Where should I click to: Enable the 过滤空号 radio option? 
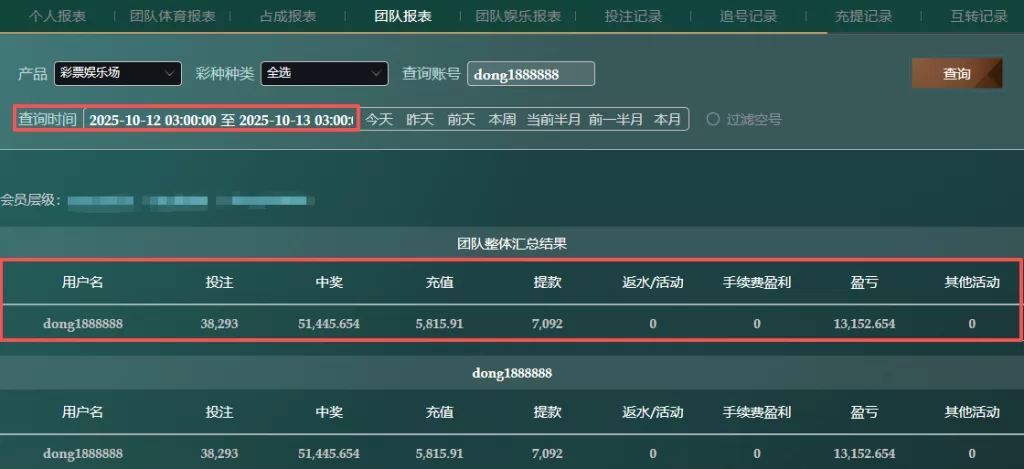(713, 119)
